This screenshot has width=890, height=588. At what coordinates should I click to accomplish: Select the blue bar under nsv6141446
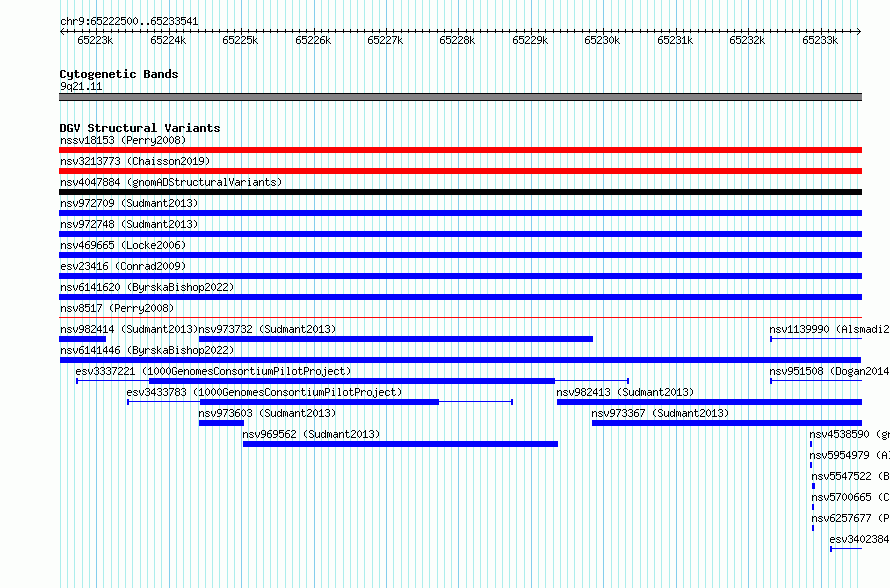pyautogui.click(x=460, y=360)
